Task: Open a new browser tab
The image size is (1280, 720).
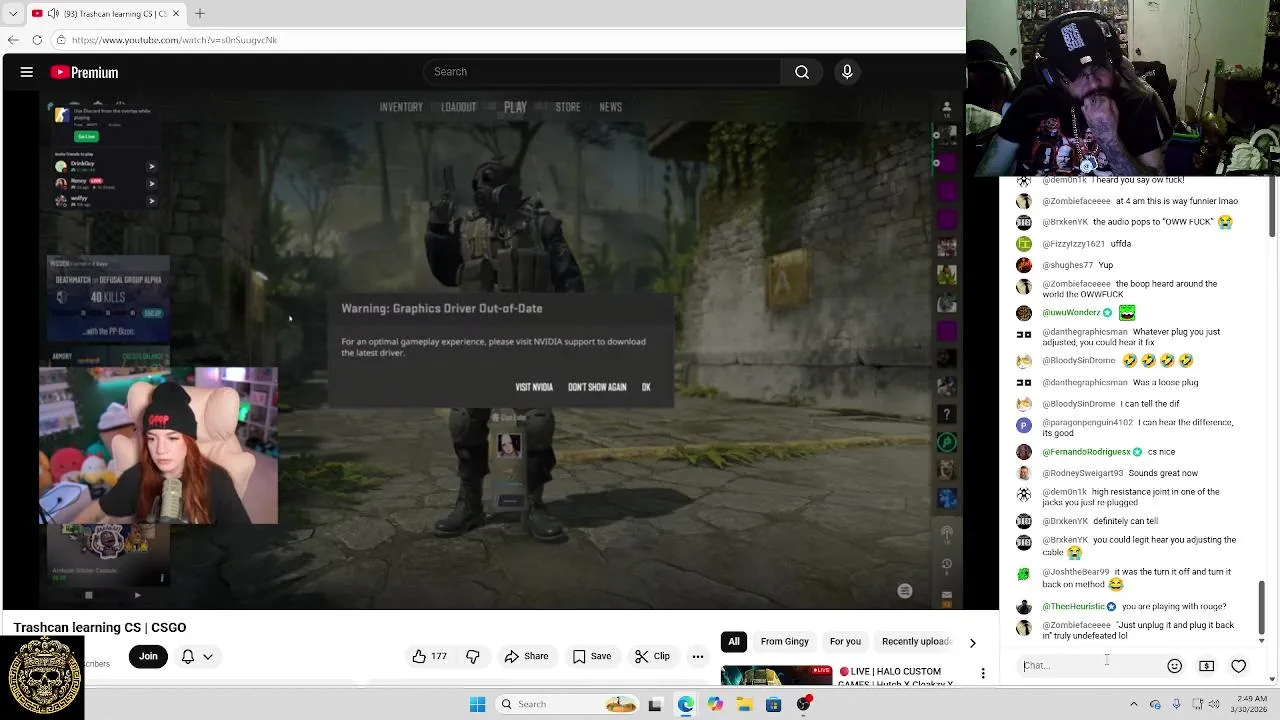Action: tap(199, 13)
